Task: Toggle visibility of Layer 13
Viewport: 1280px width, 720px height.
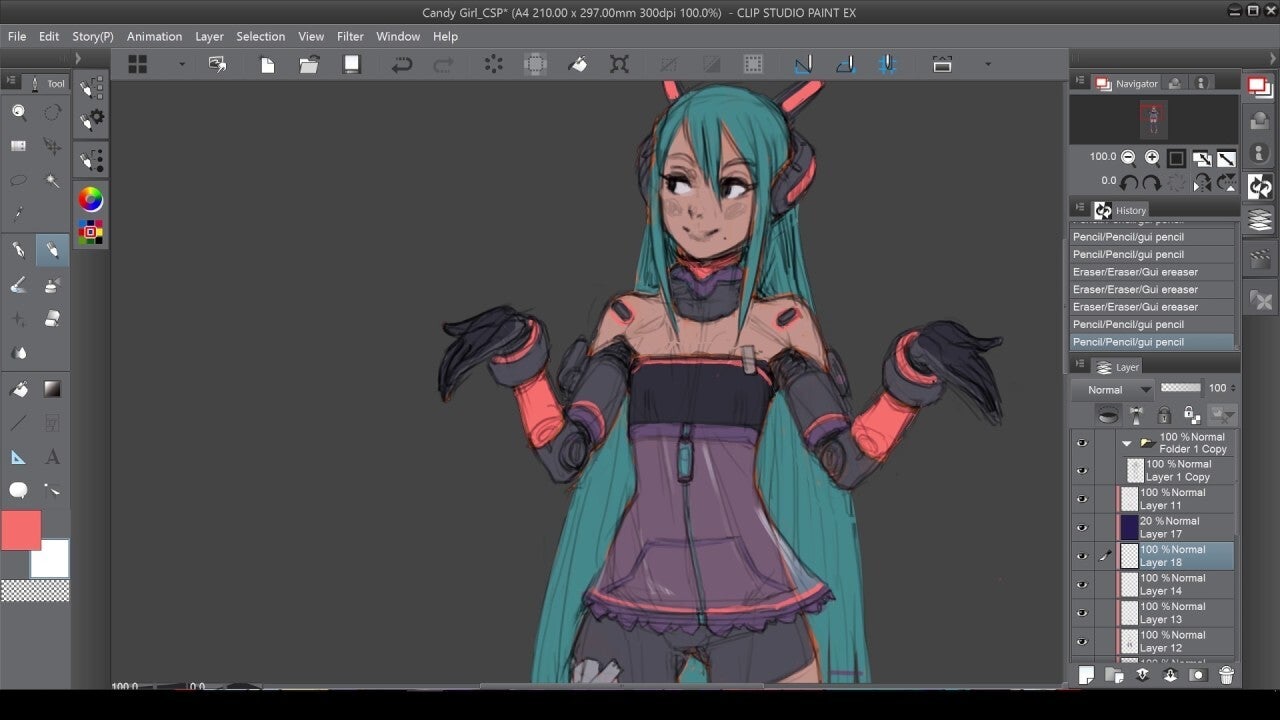Action: pos(1081,613)
